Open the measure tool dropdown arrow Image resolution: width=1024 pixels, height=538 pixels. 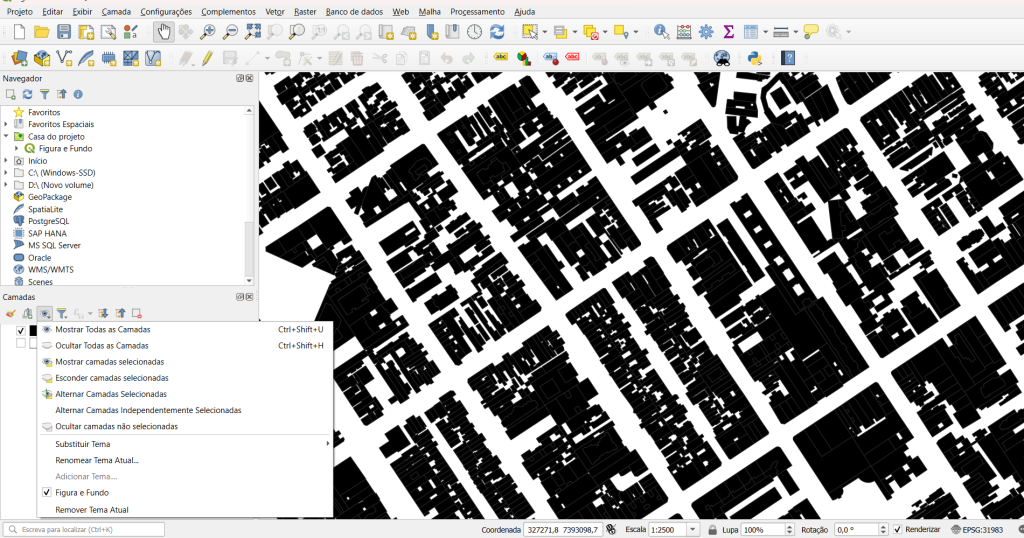click(795, 31)
